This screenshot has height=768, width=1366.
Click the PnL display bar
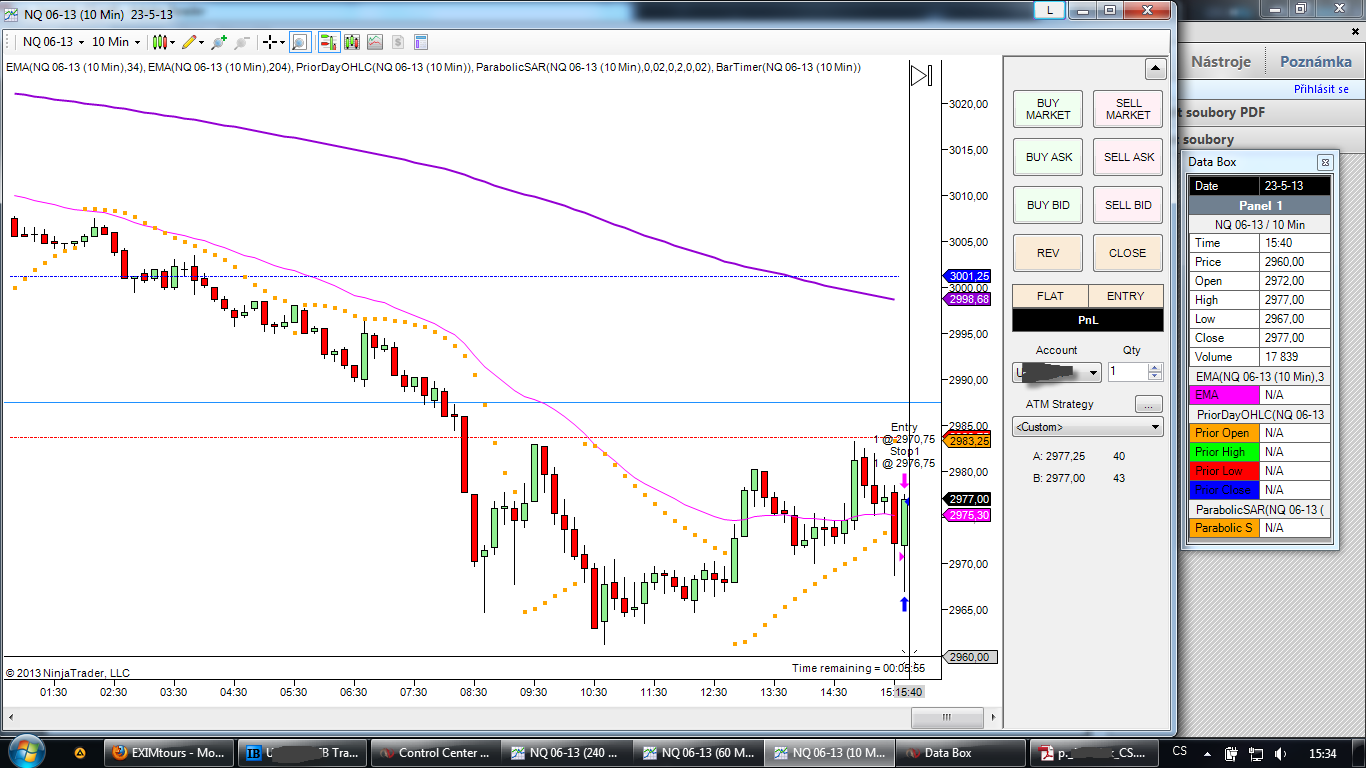point(1088,320)
